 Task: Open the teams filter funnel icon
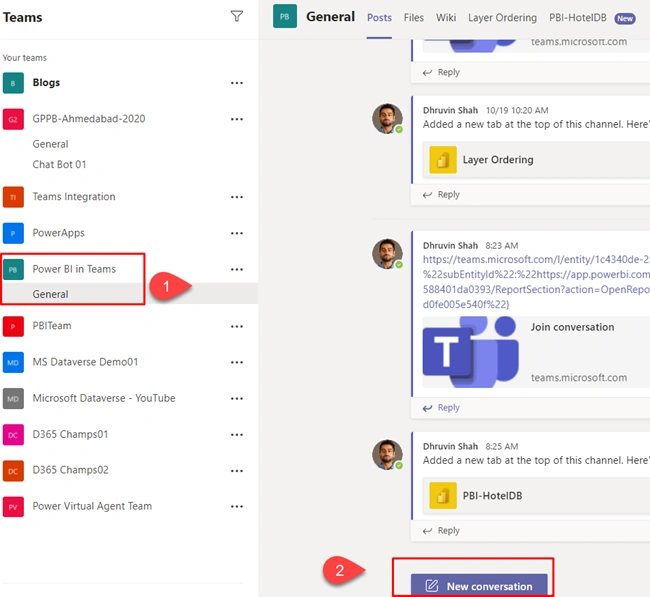point(237,16)
